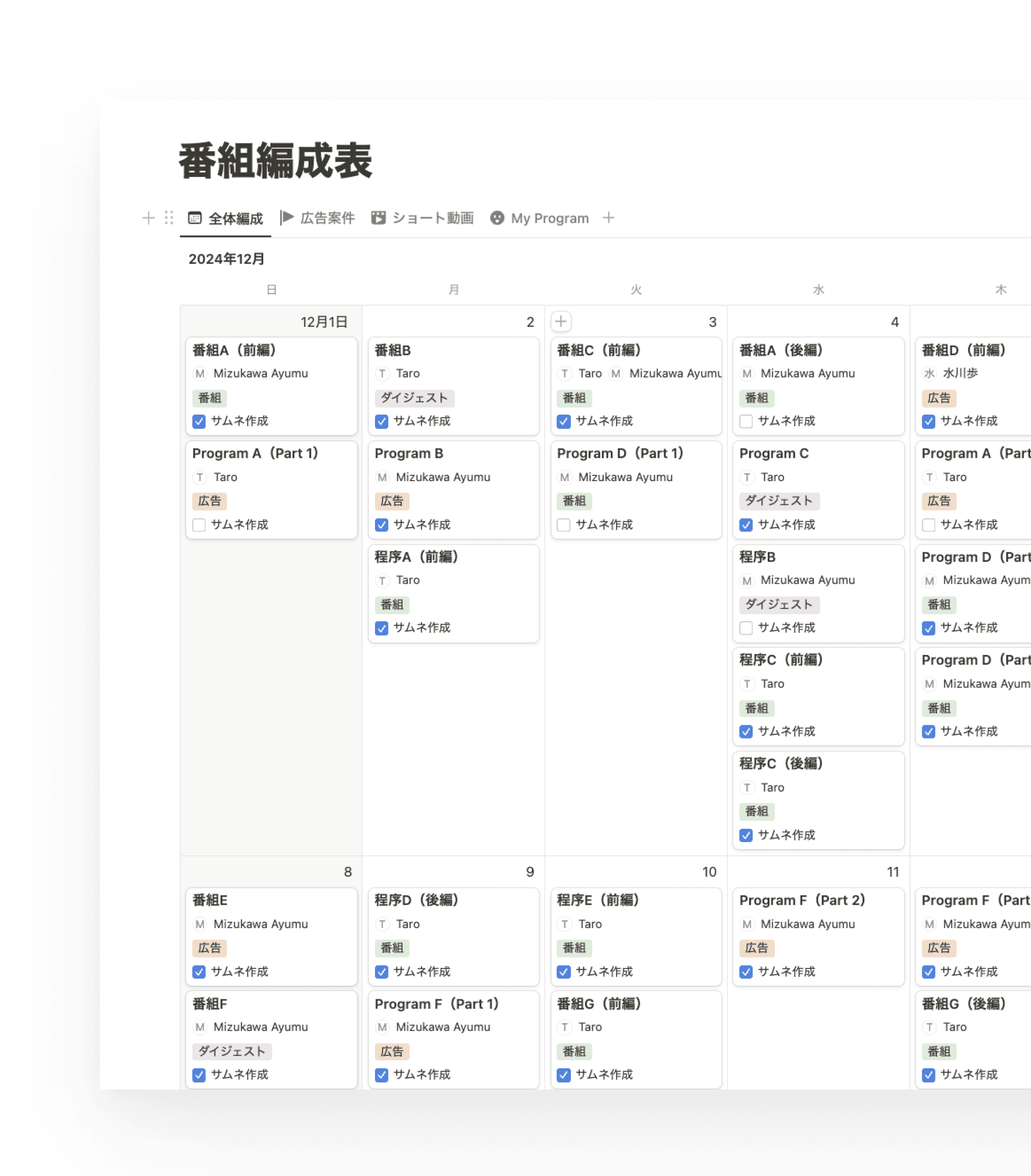Open the My Program tab
Viewport: 1031px width, 1176px height.
(x=550, y=217)
